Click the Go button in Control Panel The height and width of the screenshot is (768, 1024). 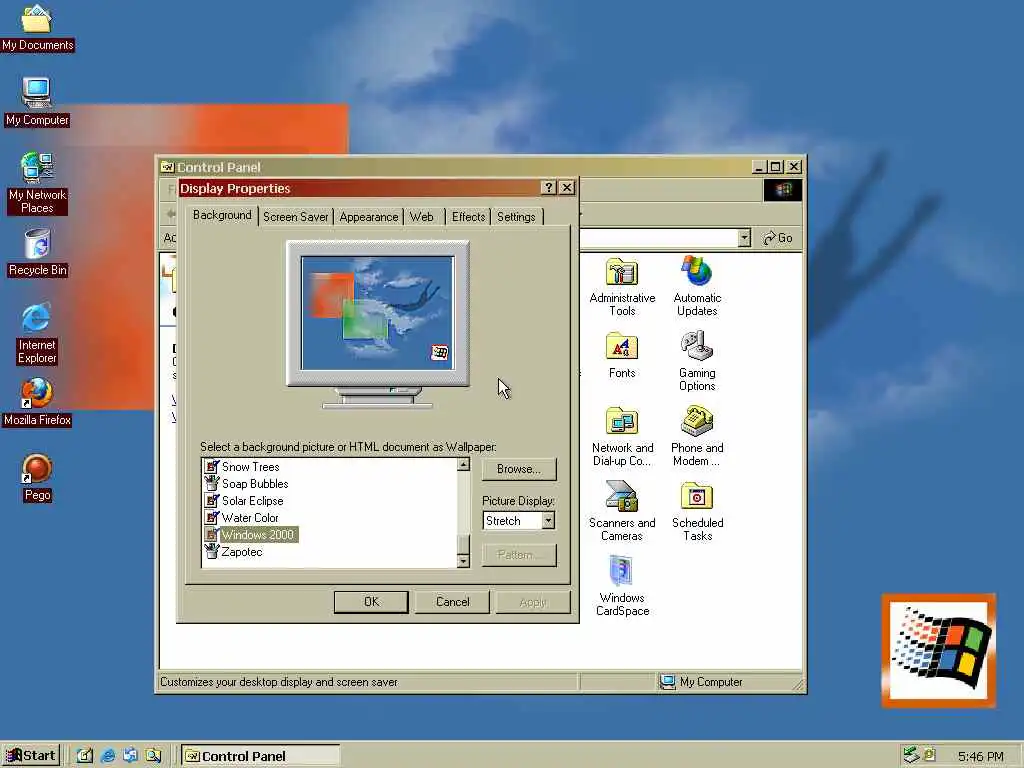(778, 238)
